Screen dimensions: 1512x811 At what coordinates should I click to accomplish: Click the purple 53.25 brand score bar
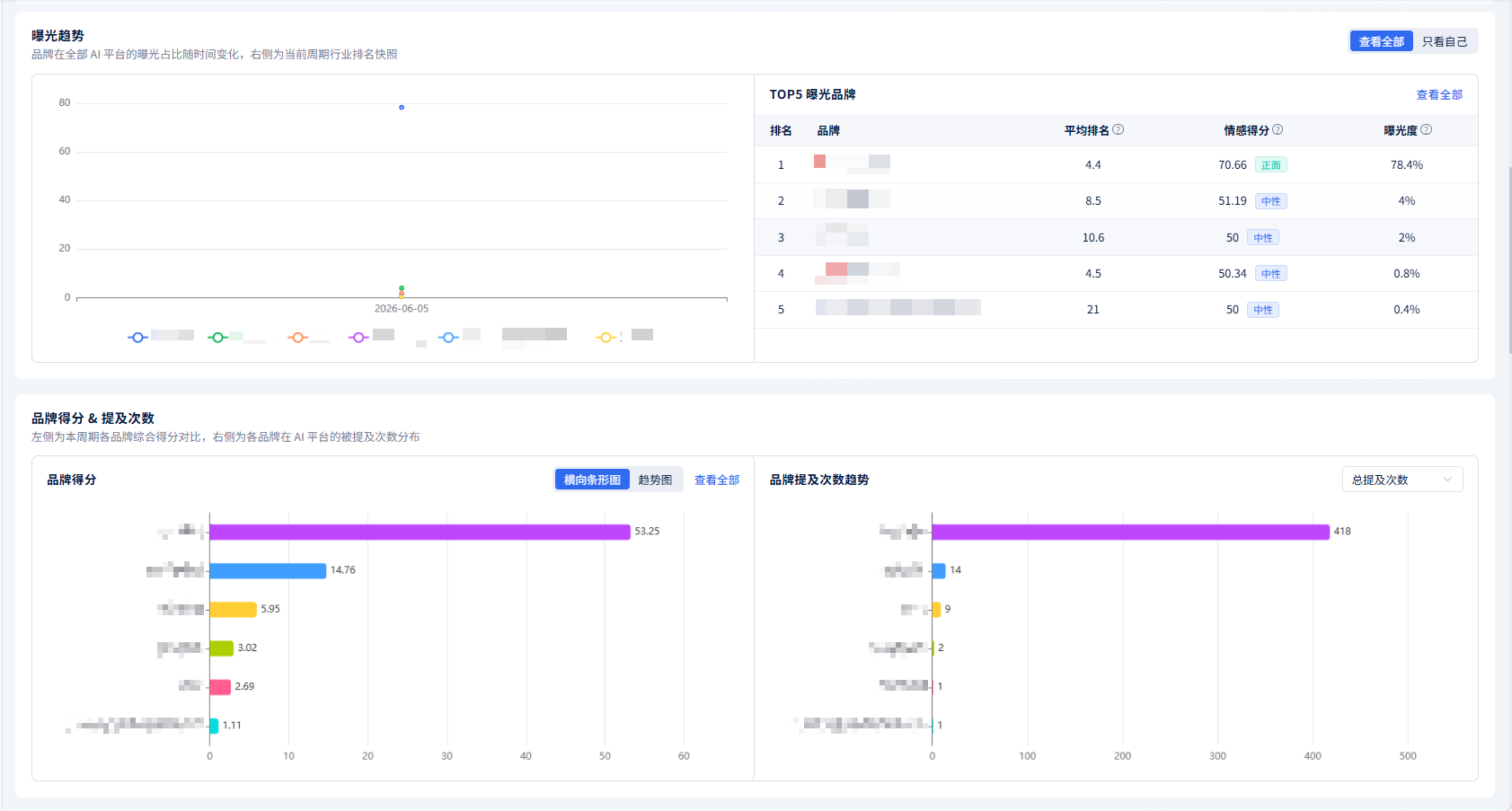click(x=420, y=532)
